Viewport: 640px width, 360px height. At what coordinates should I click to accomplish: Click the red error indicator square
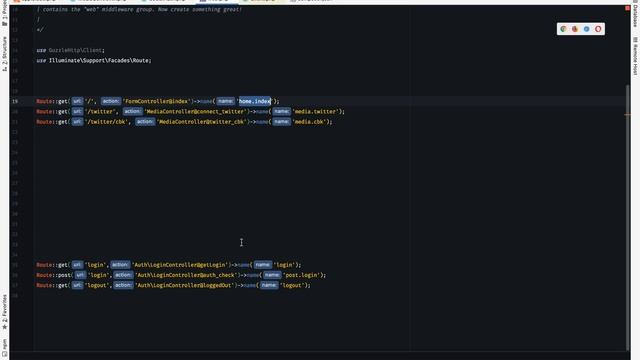tap(627, 8)
